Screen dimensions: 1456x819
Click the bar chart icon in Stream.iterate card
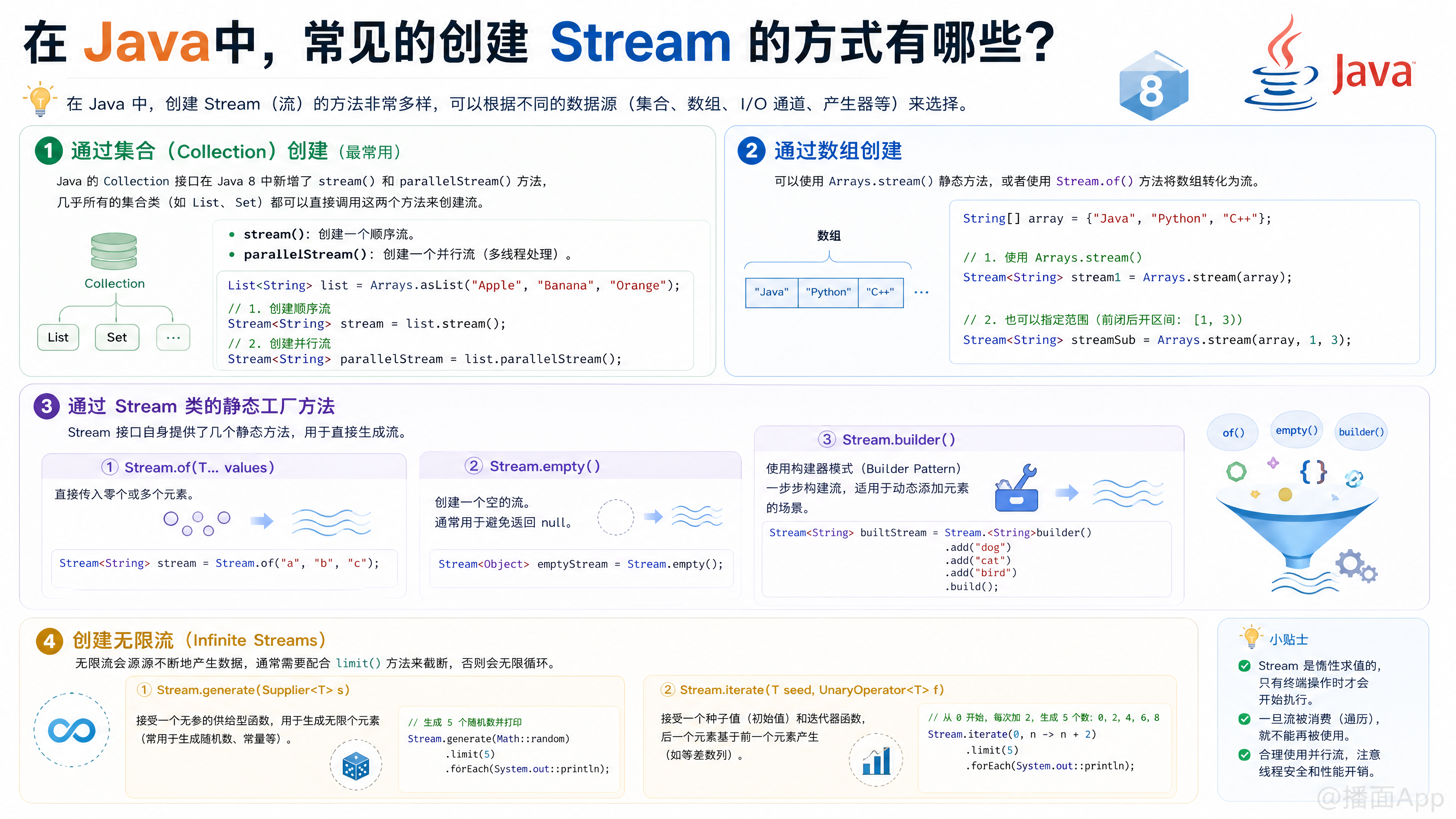[876, 760]
